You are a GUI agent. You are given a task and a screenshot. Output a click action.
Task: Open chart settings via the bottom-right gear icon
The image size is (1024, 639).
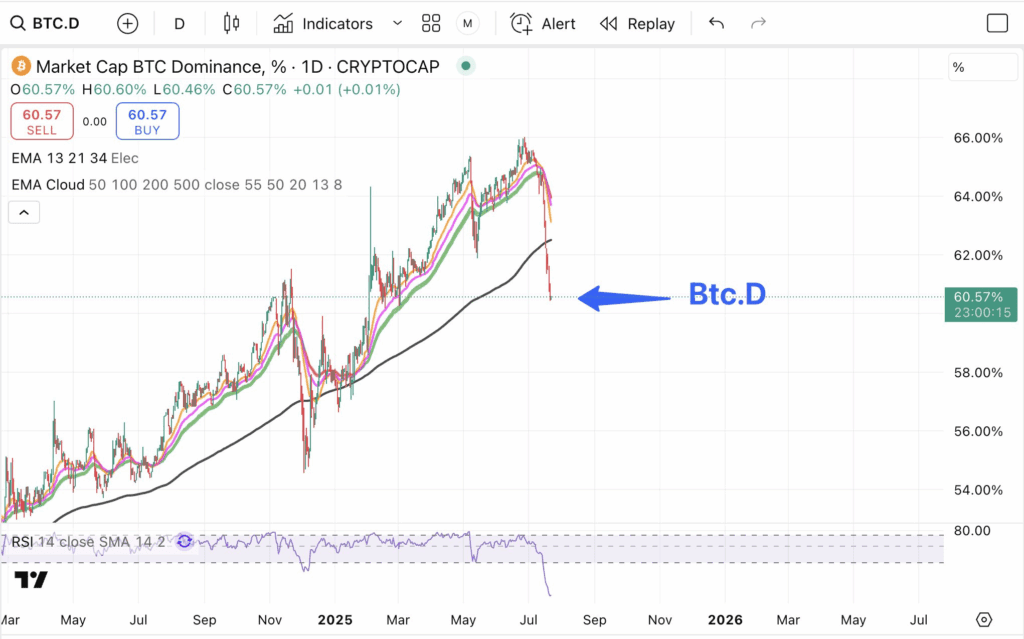984,619
